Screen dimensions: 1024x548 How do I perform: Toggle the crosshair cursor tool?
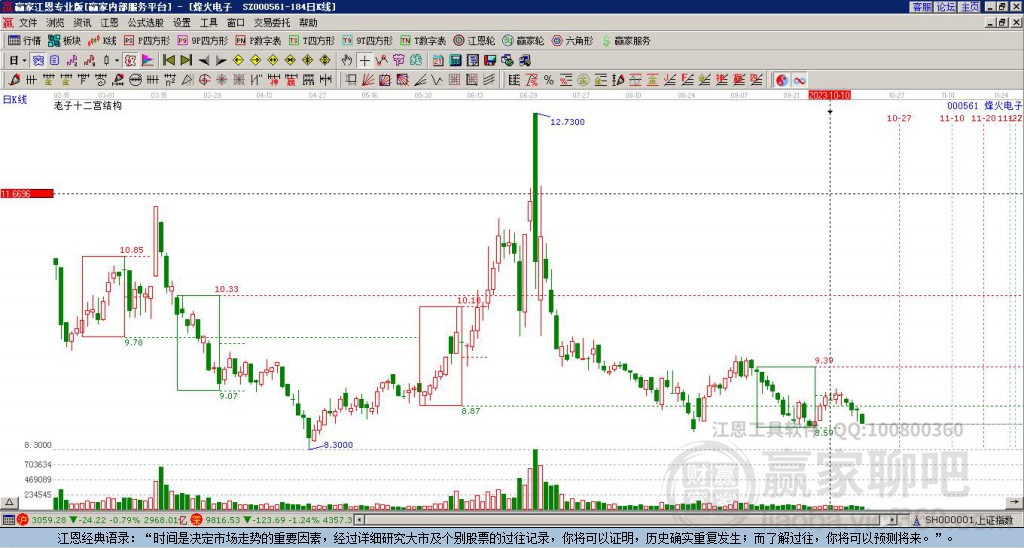coord(364,61)
